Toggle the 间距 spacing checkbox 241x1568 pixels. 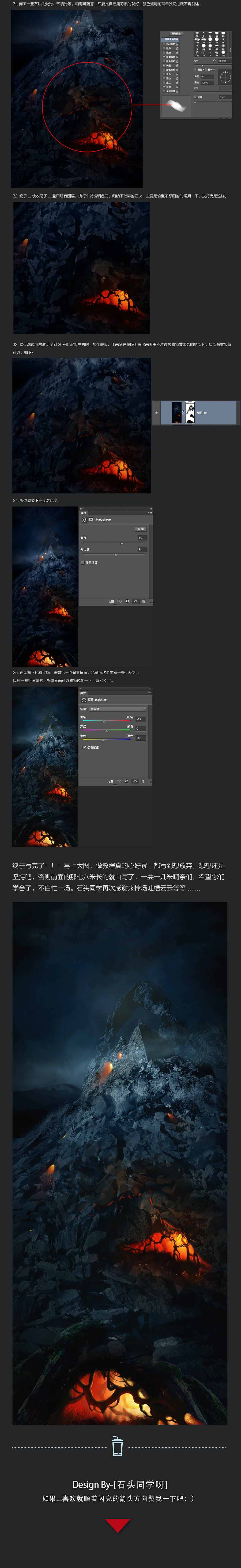click(195, 97)
